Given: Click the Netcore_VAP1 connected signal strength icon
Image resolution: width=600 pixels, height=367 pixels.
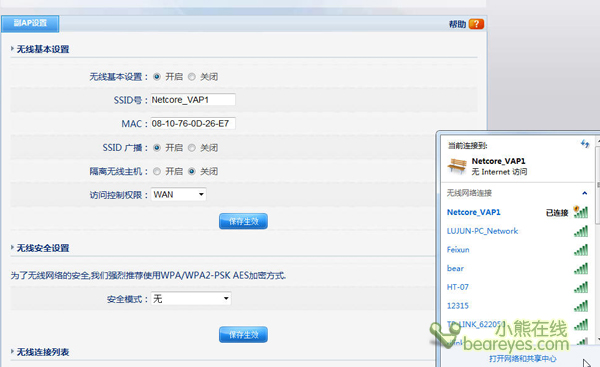Looking at the screenshot, I should click(x=580, y=212).
